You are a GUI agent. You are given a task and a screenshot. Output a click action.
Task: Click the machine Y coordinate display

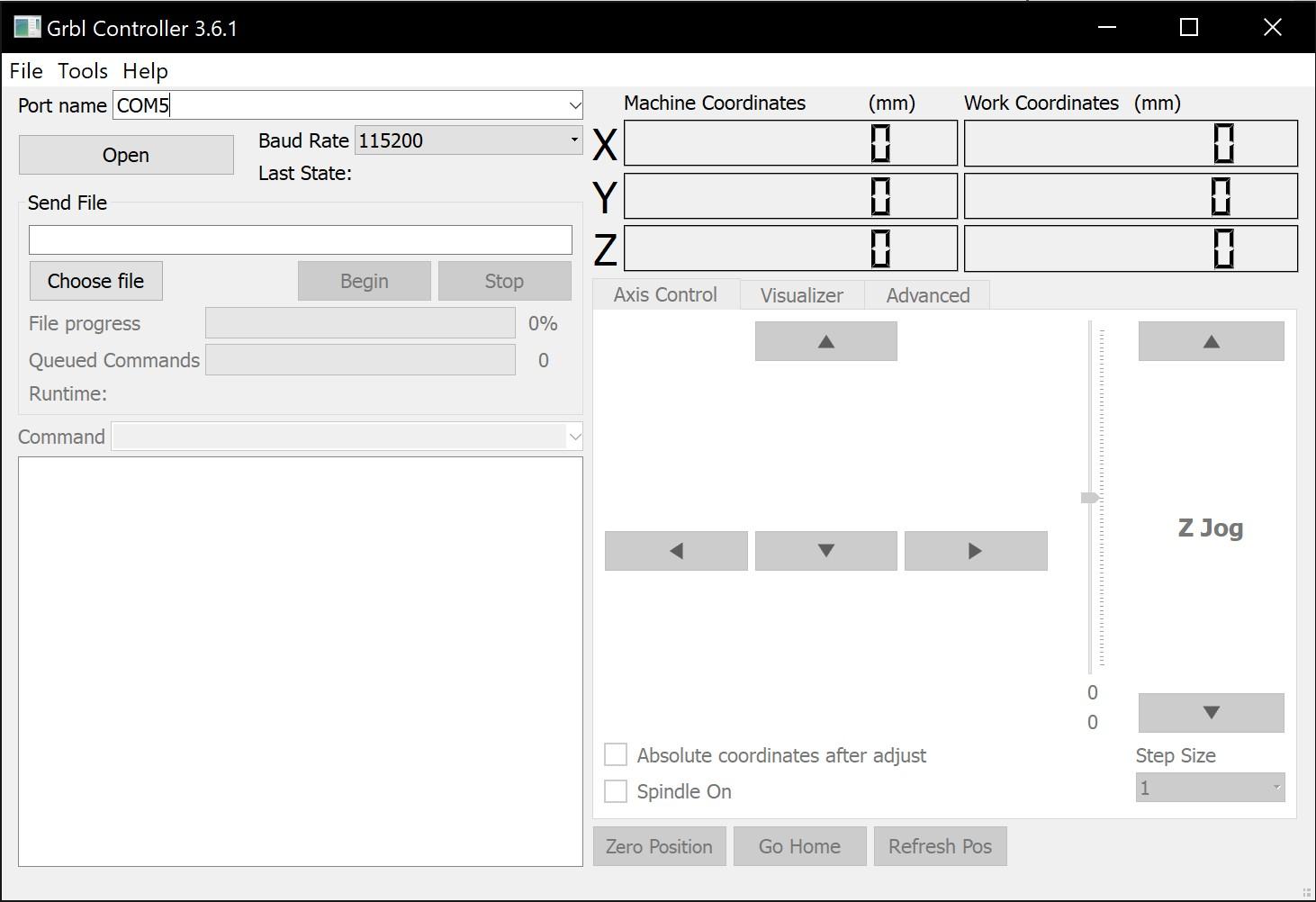point(790,196)
